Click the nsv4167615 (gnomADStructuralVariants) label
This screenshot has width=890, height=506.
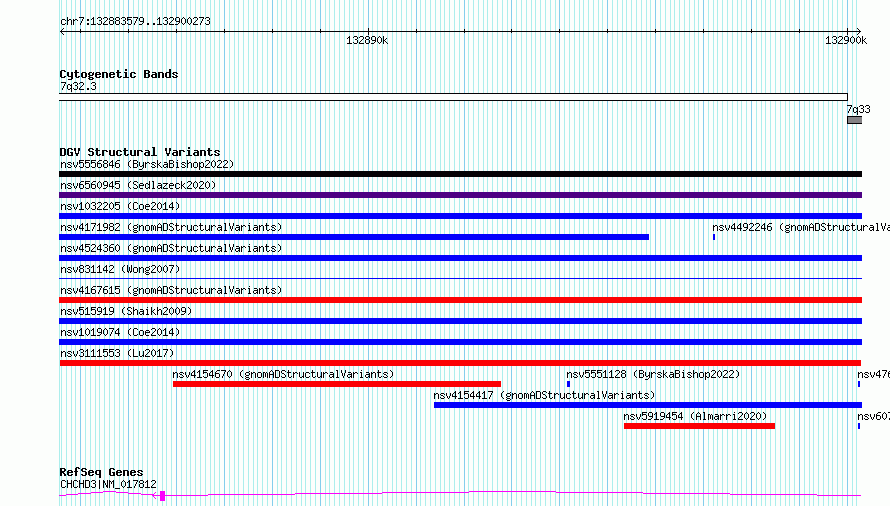coord(171,290)
